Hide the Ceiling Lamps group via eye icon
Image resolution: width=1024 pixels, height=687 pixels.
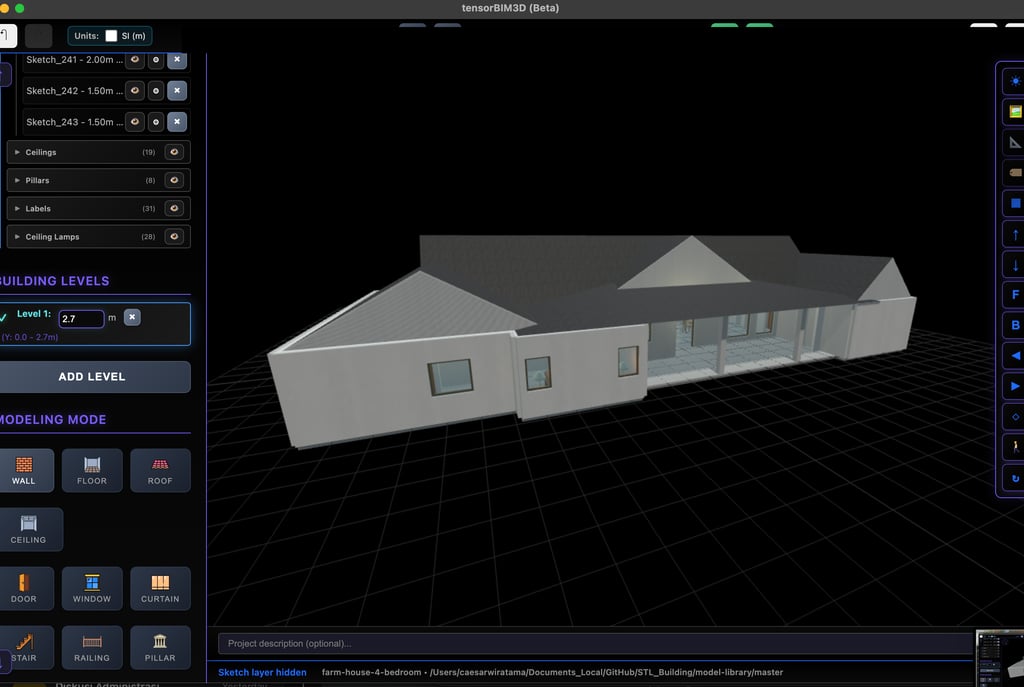tap(174, 236)
